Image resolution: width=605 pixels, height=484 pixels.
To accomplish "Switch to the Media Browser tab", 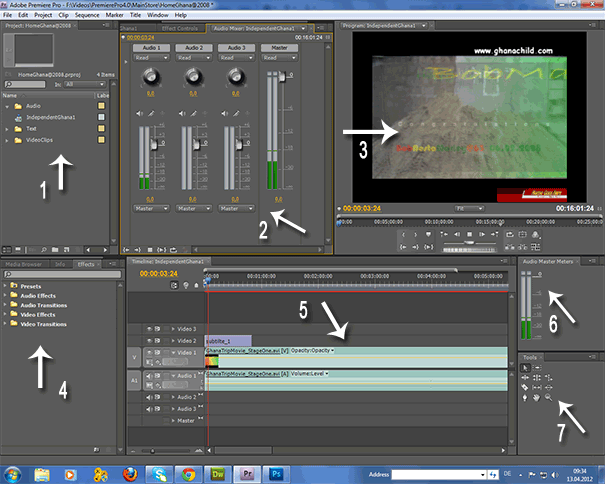I will coord(25,264).
